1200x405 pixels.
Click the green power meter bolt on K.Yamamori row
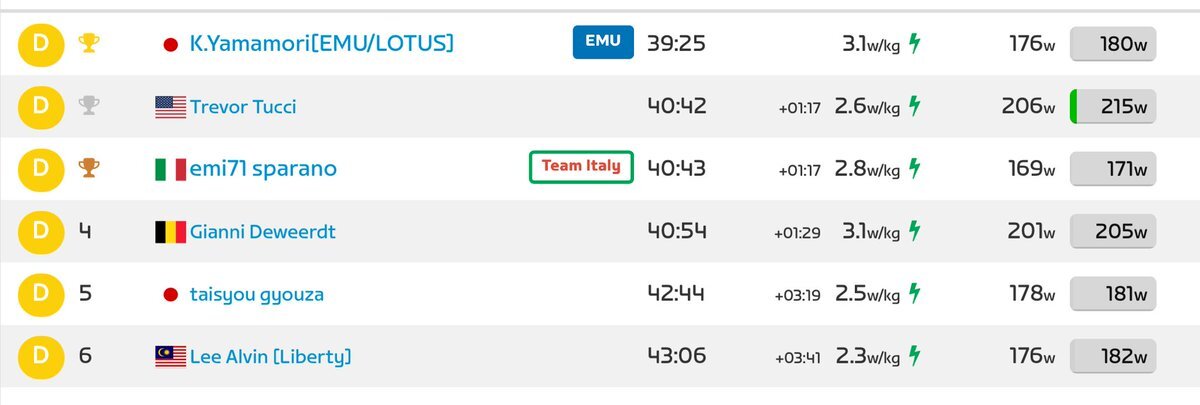coord(914,44)
